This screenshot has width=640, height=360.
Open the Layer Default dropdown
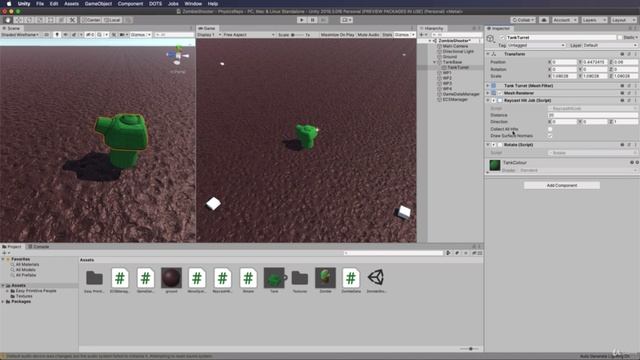click(609, 45)
